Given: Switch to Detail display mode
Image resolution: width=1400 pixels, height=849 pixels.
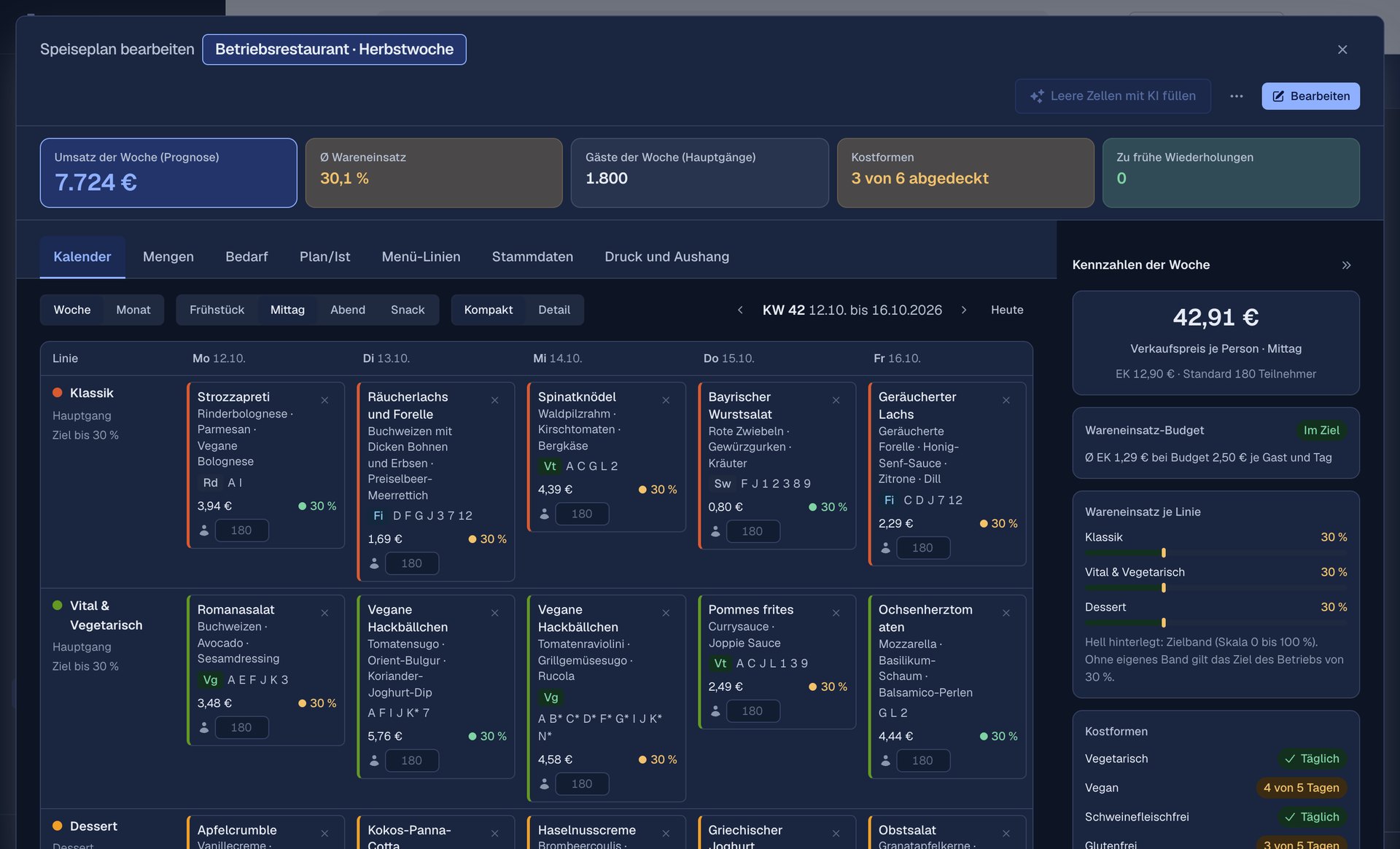Looking at the screenshot, I should (554, 310).
